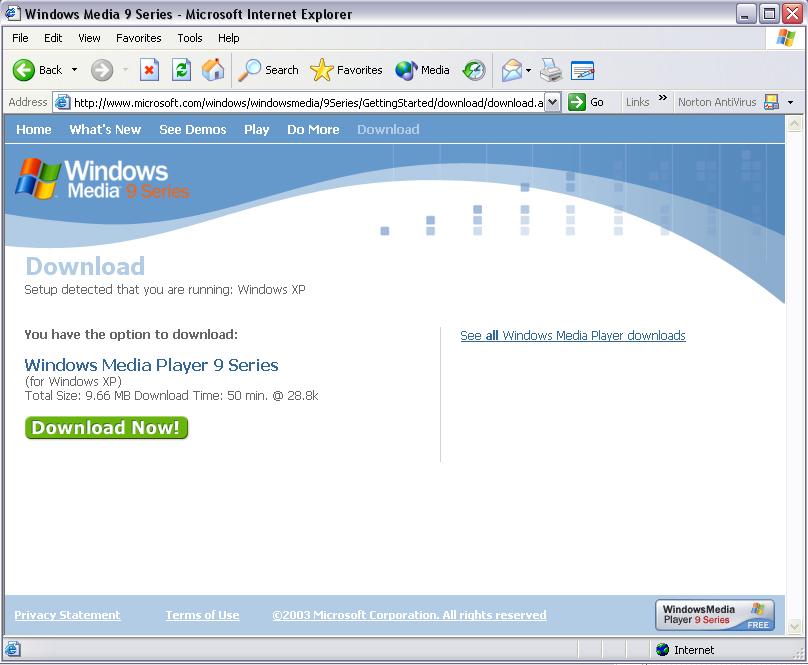Refresh the page with green arrows icon

pos(181,70)
